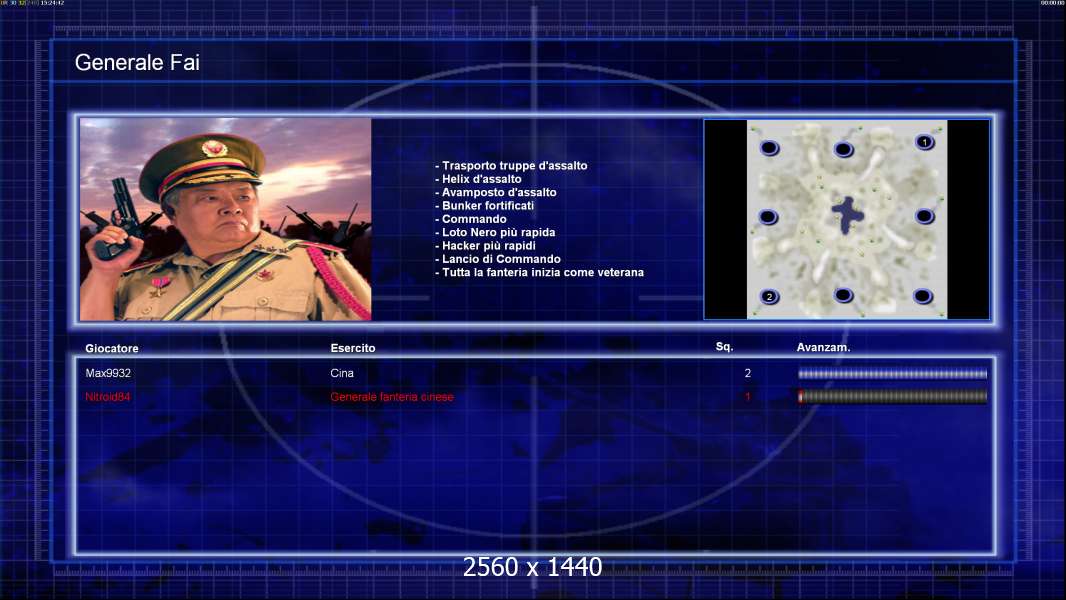Click 'Avamposto d'assalto' ability line
Screen dimensions: 1066x600
click(496, 192)
